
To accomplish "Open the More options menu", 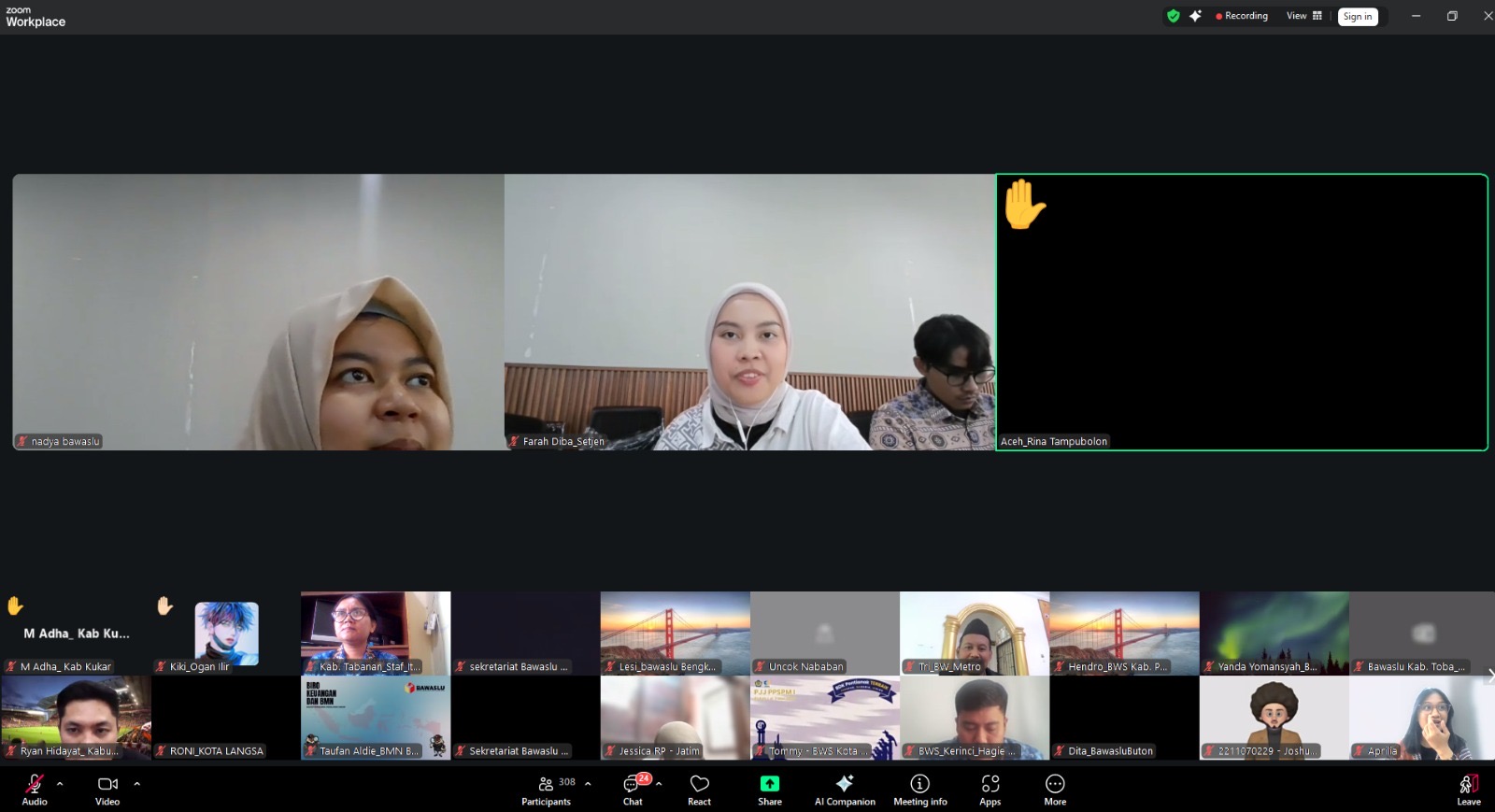I will 1055,789.
